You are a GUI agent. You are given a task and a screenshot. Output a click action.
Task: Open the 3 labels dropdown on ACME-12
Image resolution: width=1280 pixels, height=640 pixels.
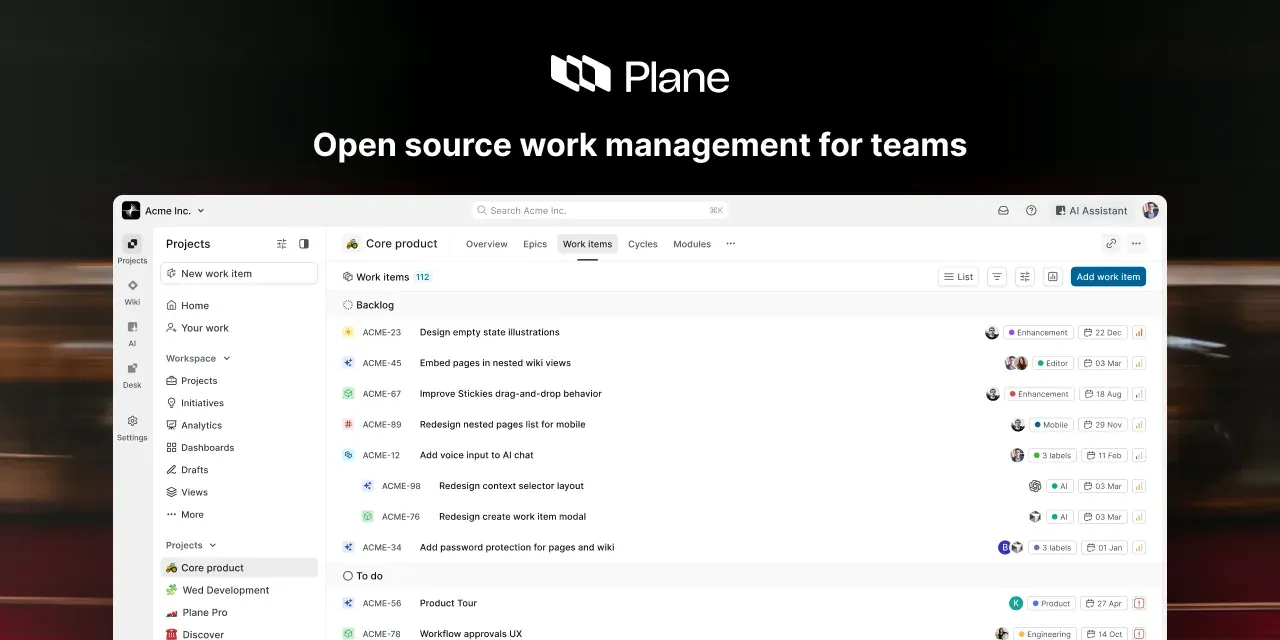coord(1052,455)
